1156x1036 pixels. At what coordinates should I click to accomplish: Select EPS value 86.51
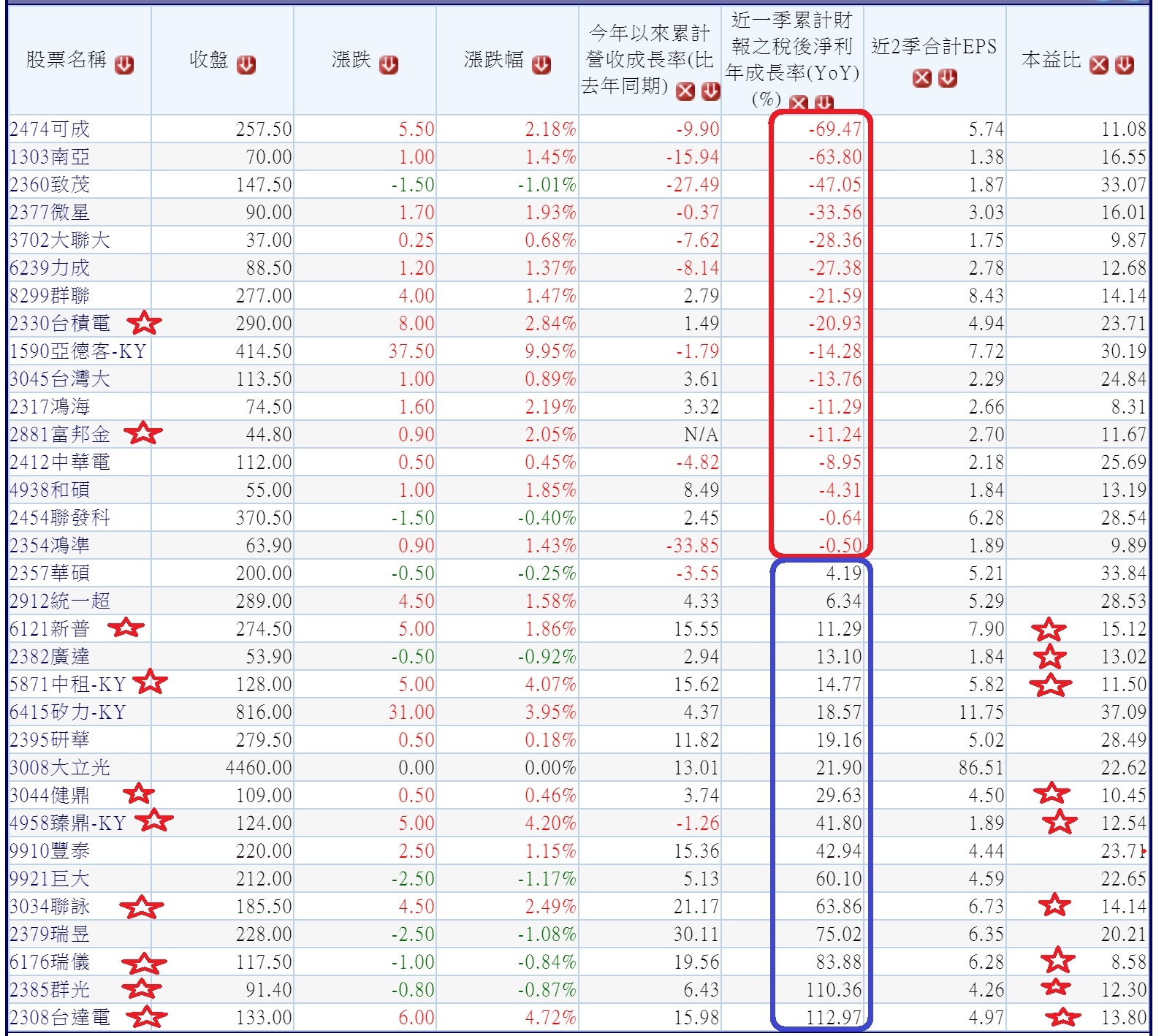pyautogui.click(x=981, y=768)
